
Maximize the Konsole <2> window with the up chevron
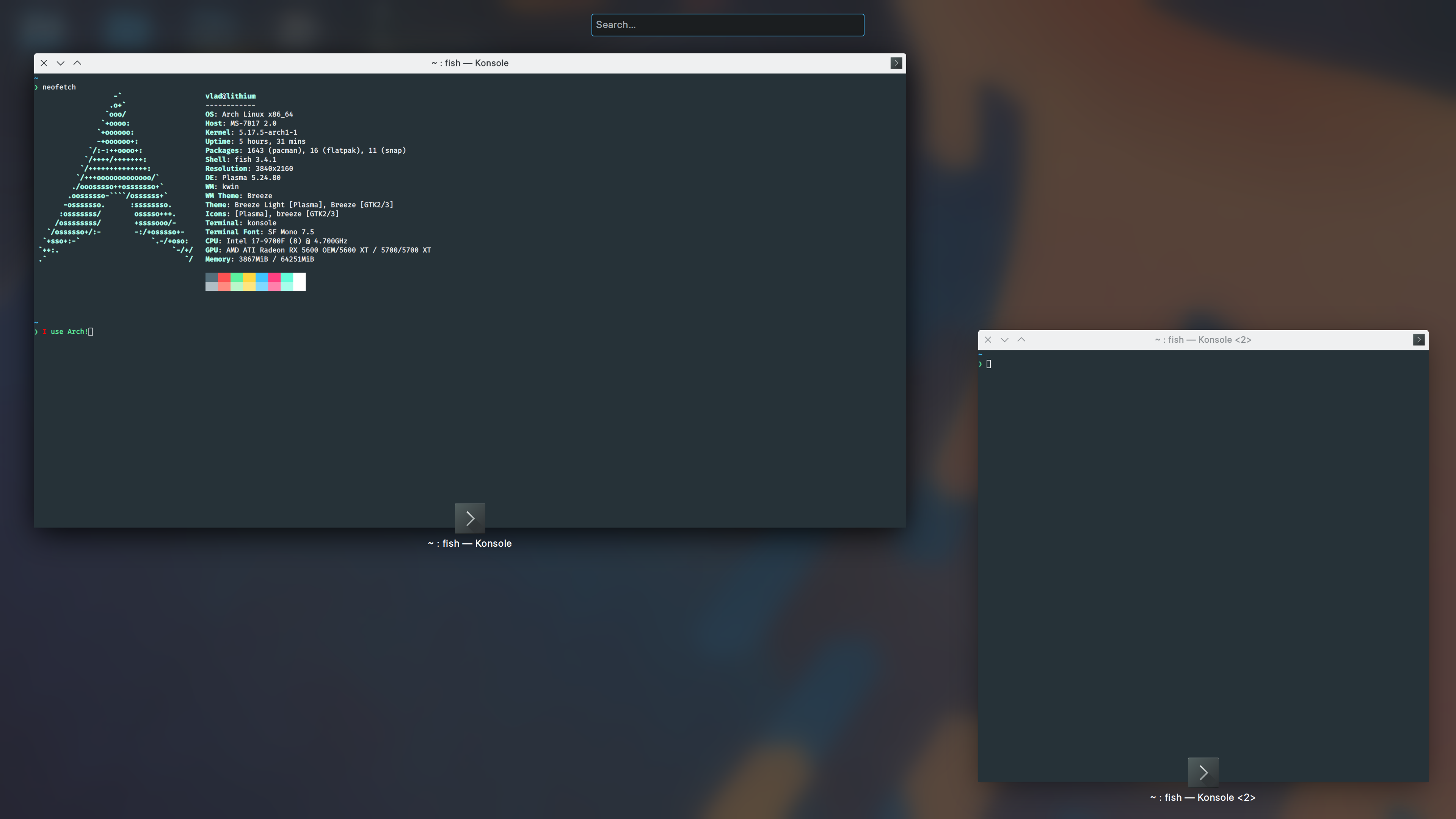1021,340
